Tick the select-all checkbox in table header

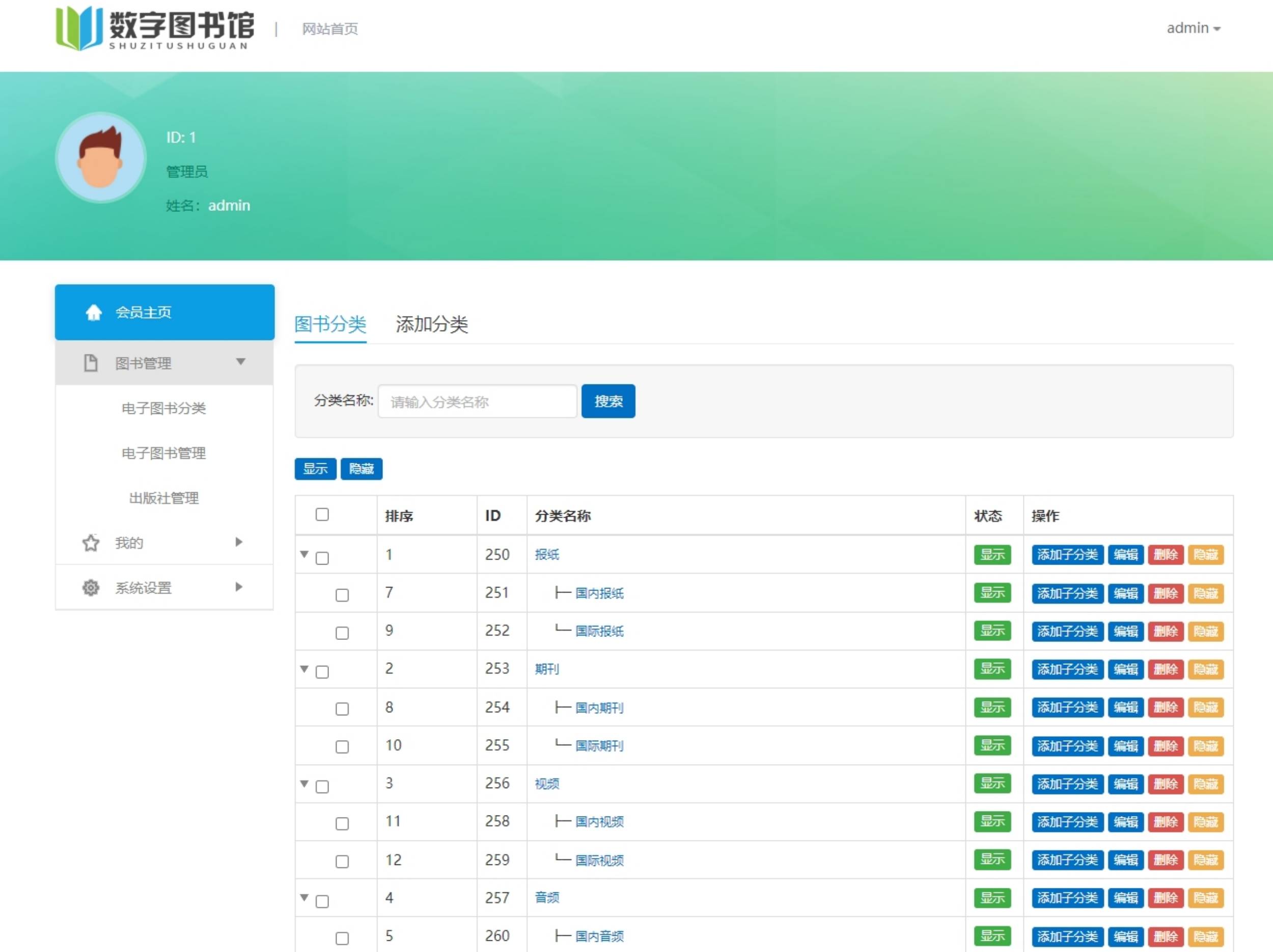coord(322,514)
